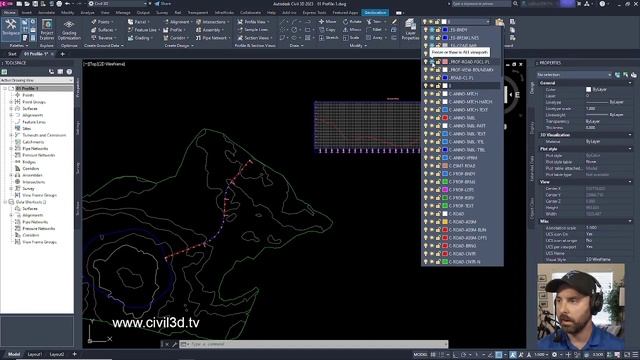Launch Project Explorer from the ribbon
The image size is (640, 360).
click(47, 29)
